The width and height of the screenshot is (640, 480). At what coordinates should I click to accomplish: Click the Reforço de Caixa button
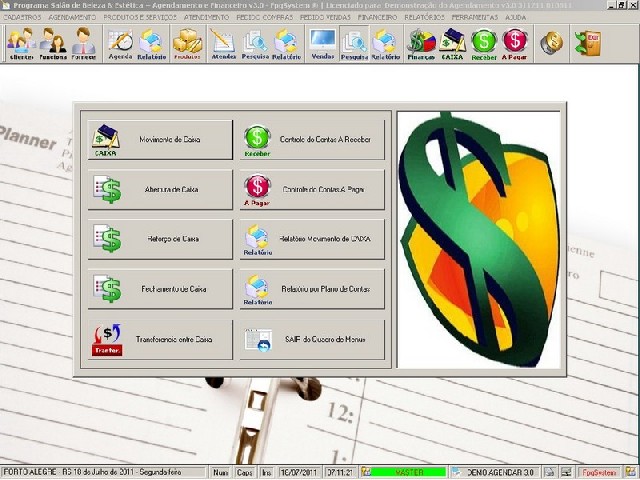[x=160, y=239]
